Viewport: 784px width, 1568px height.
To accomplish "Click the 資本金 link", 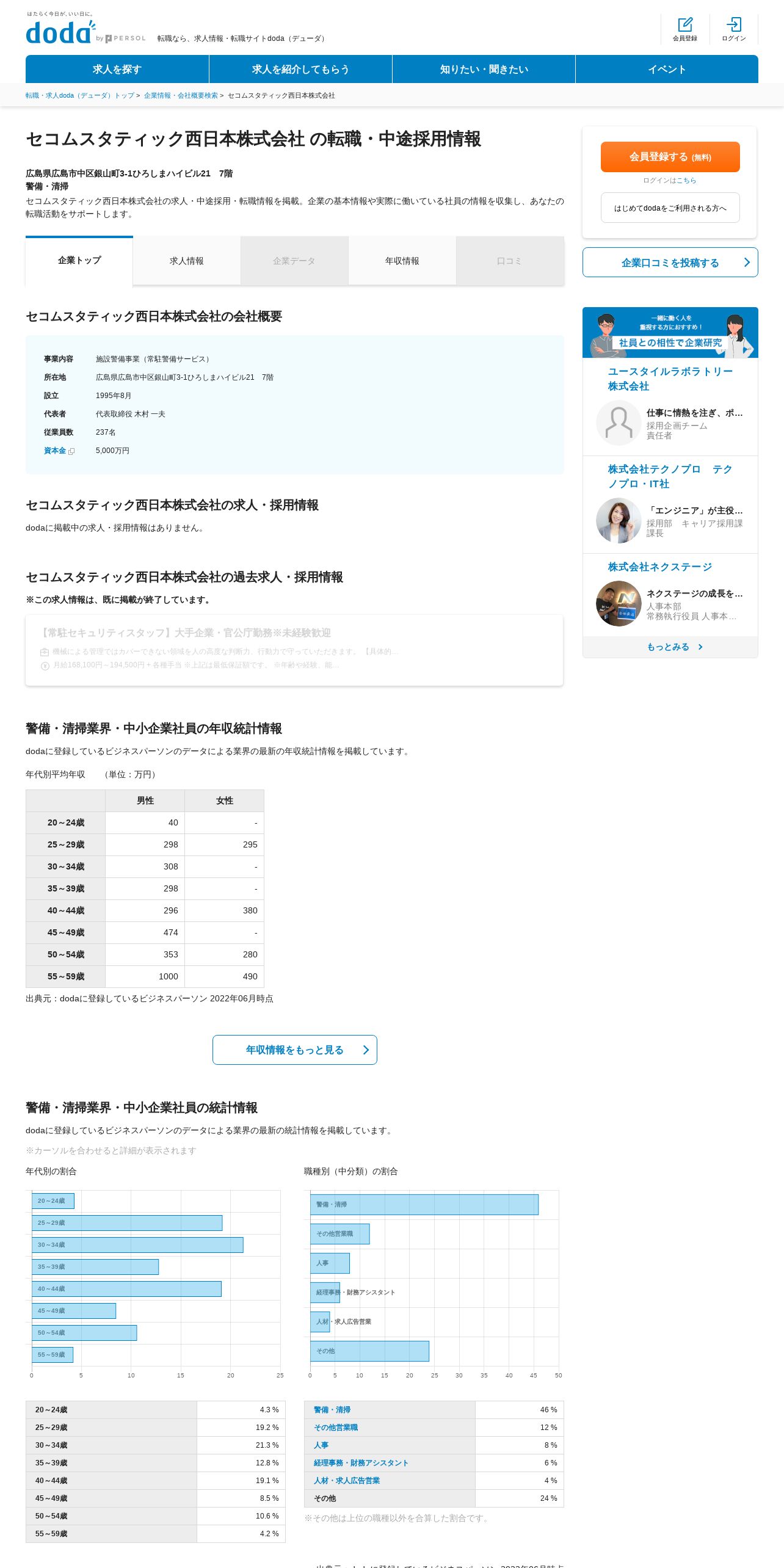I will pyautogui.click(x=55, y=451).
